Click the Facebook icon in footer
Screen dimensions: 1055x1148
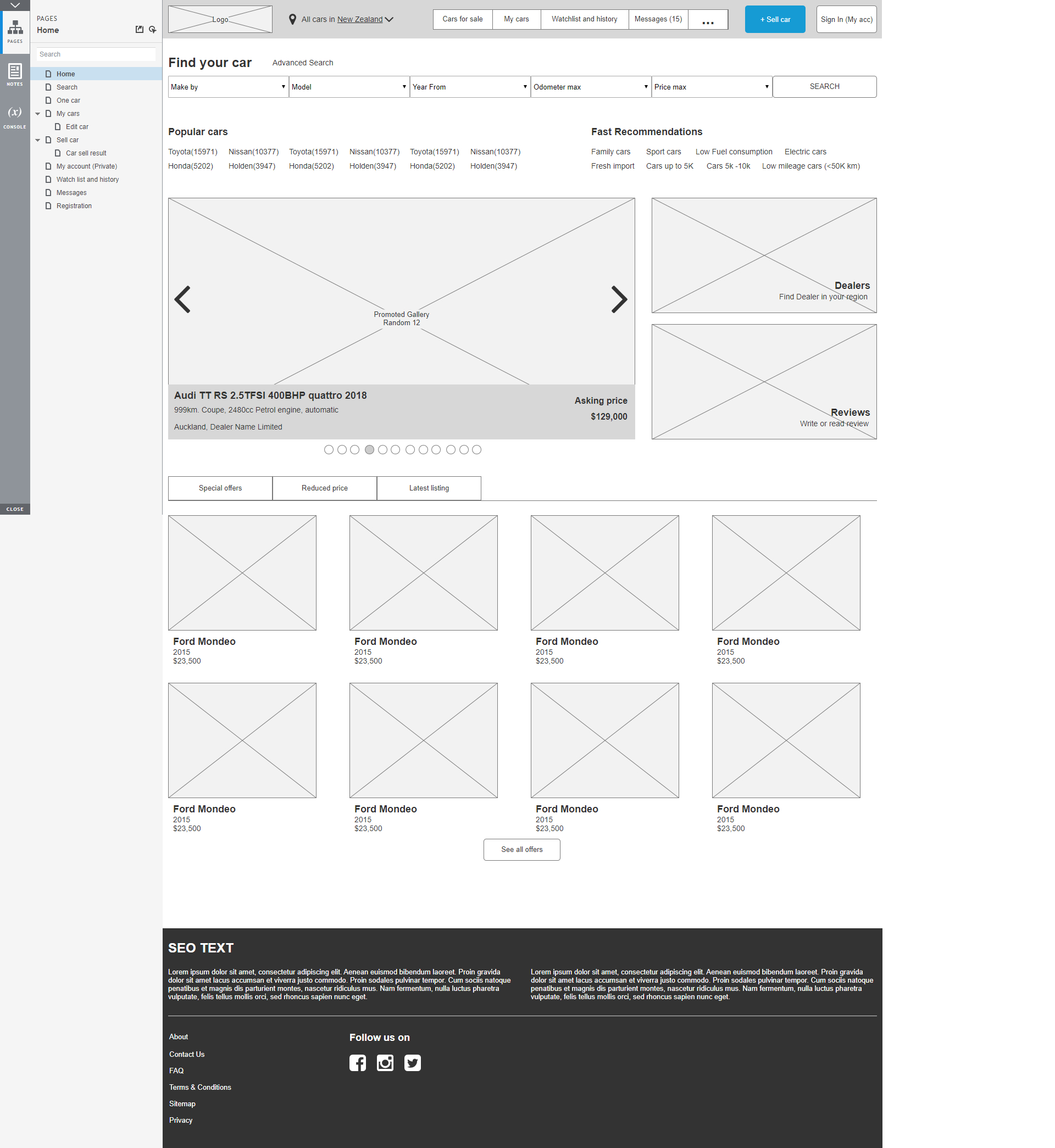pyautogui.click(x=357, y=1062)
